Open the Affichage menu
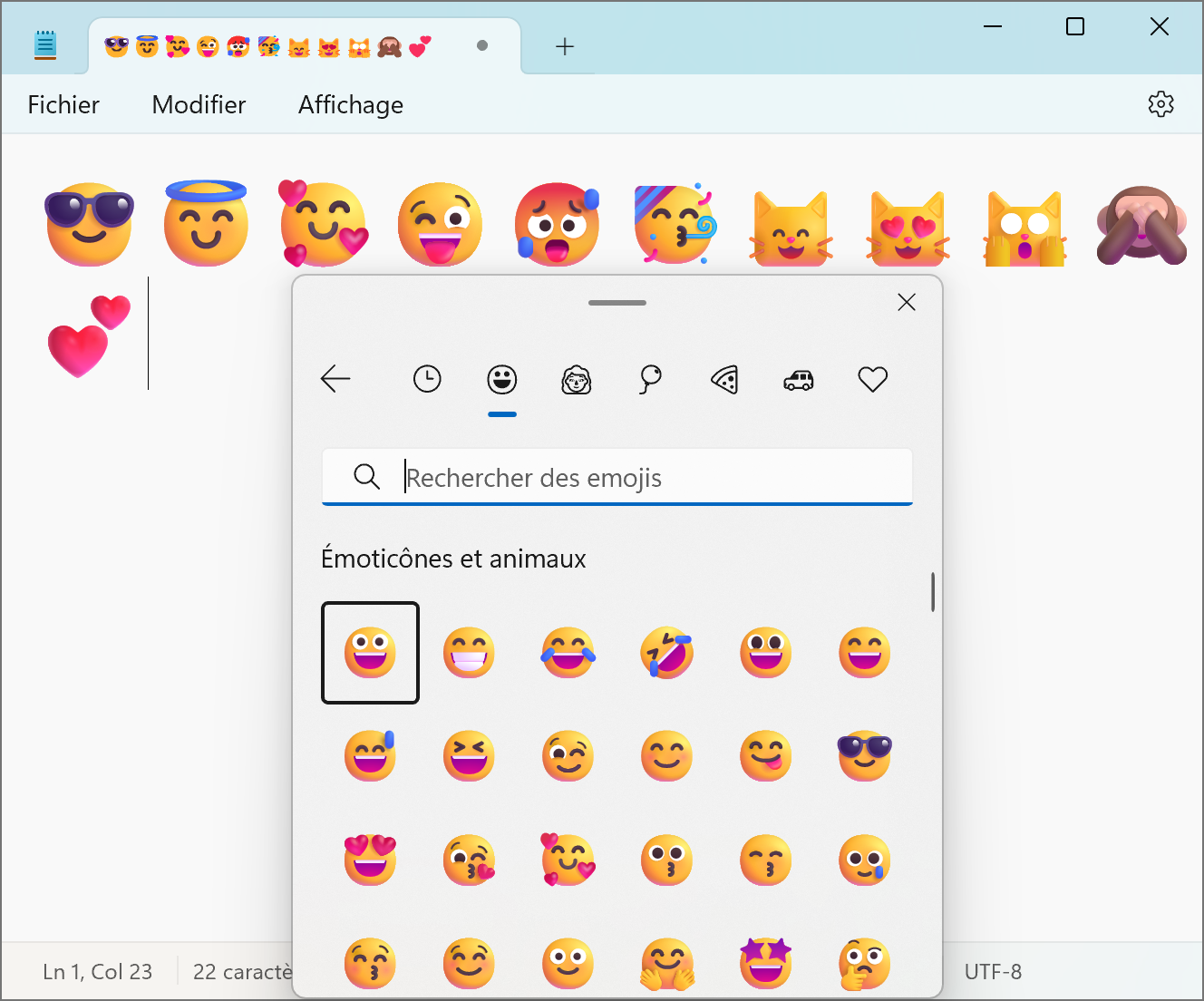1204x1001 pixels. [351, 105]
